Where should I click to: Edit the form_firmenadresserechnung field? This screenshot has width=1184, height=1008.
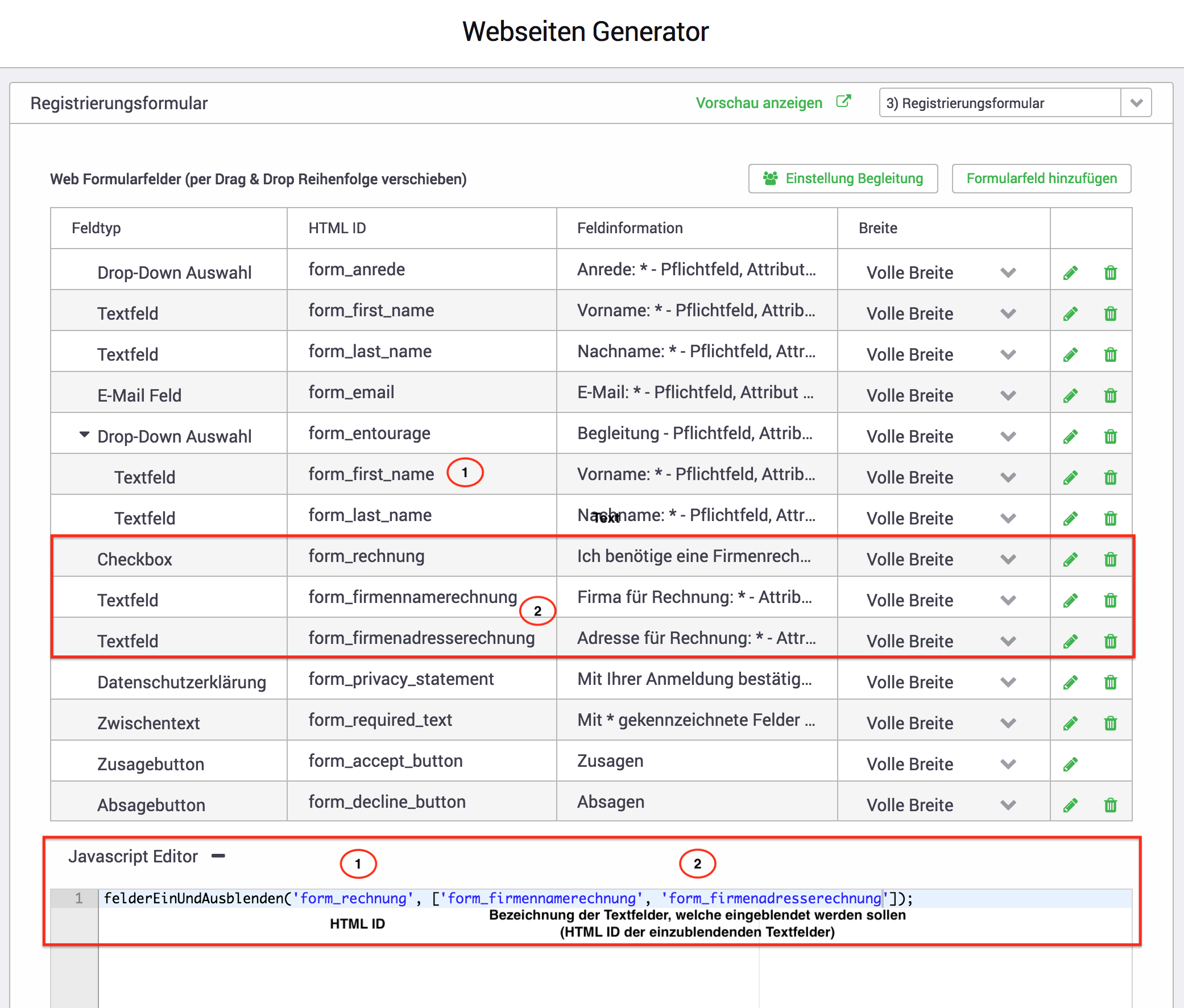(1070, 641)
